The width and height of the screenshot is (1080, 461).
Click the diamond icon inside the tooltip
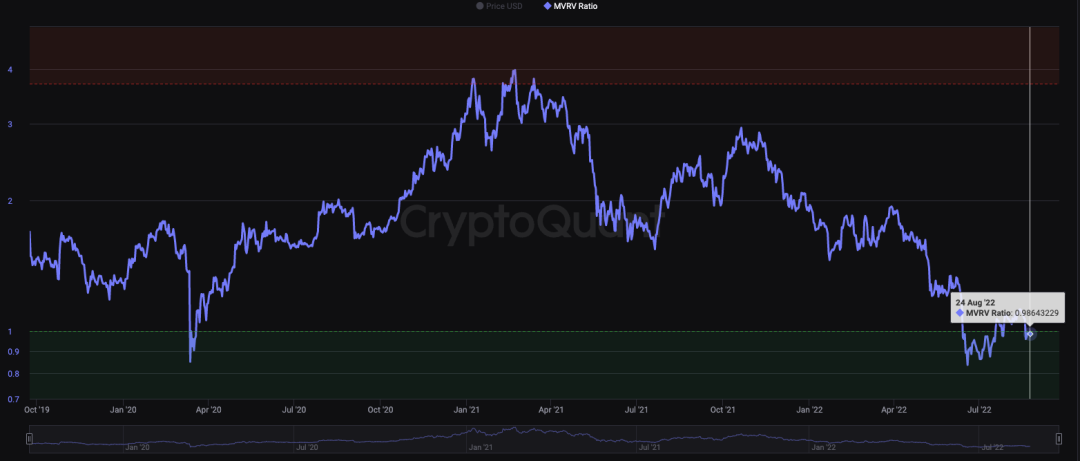click(x=960, y=313)
